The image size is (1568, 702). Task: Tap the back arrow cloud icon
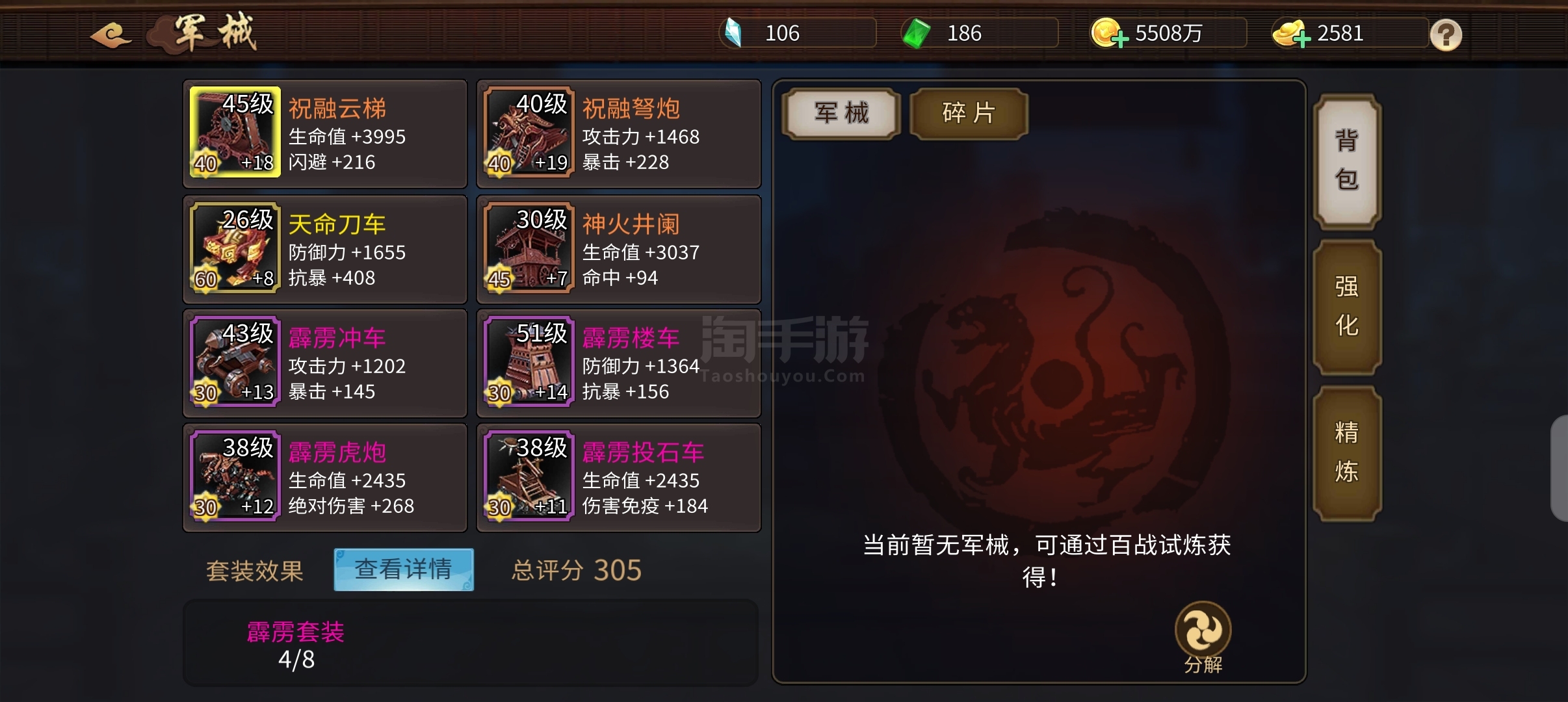tap(111, 34)
